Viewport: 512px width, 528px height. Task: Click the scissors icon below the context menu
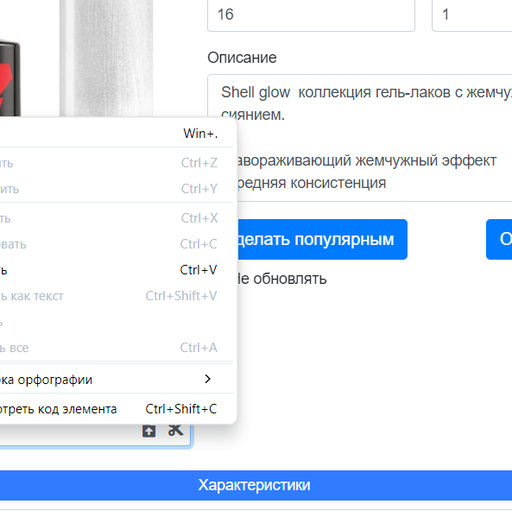point(175,430)
